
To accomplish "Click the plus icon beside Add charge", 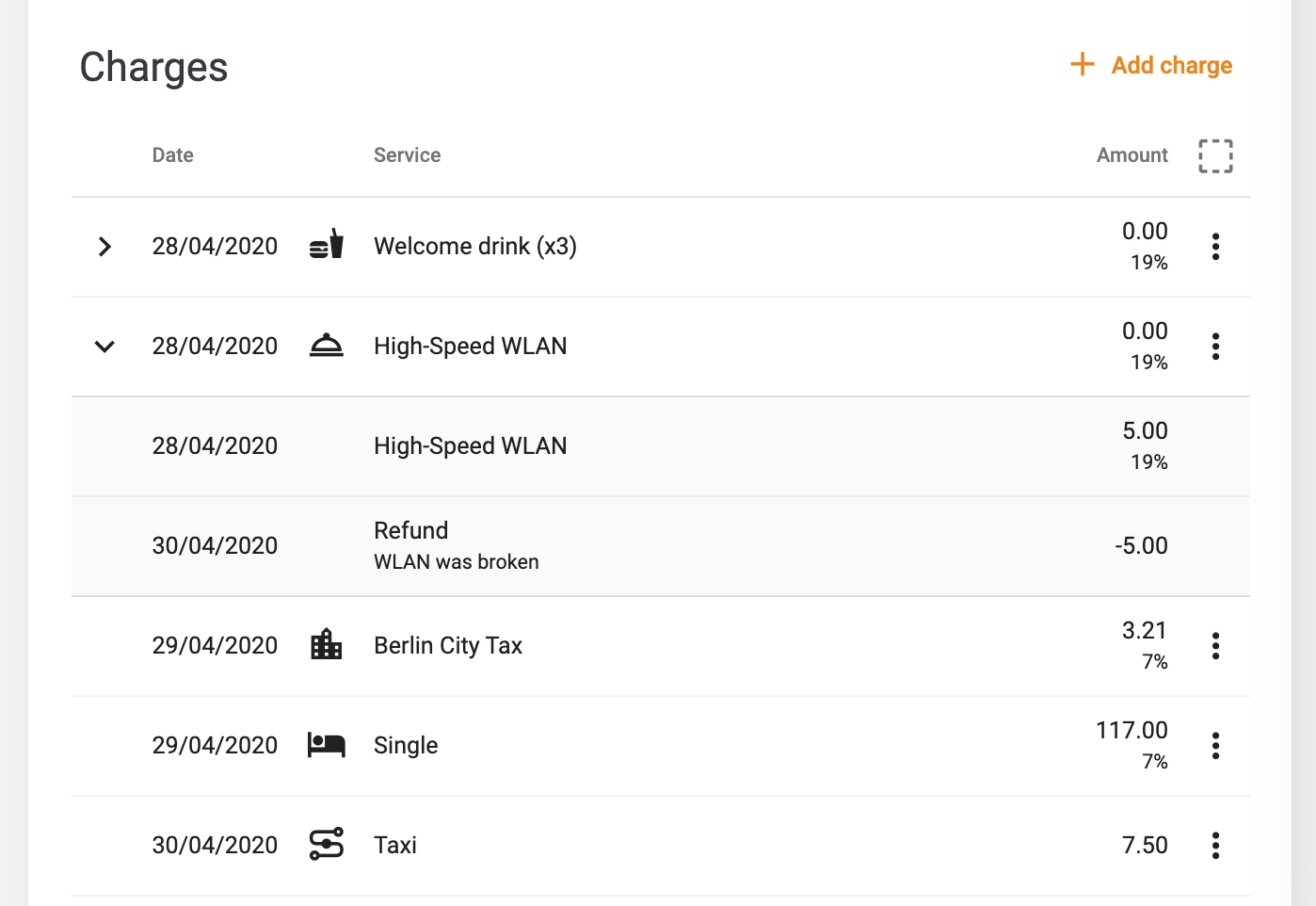I will (1083, 65).
